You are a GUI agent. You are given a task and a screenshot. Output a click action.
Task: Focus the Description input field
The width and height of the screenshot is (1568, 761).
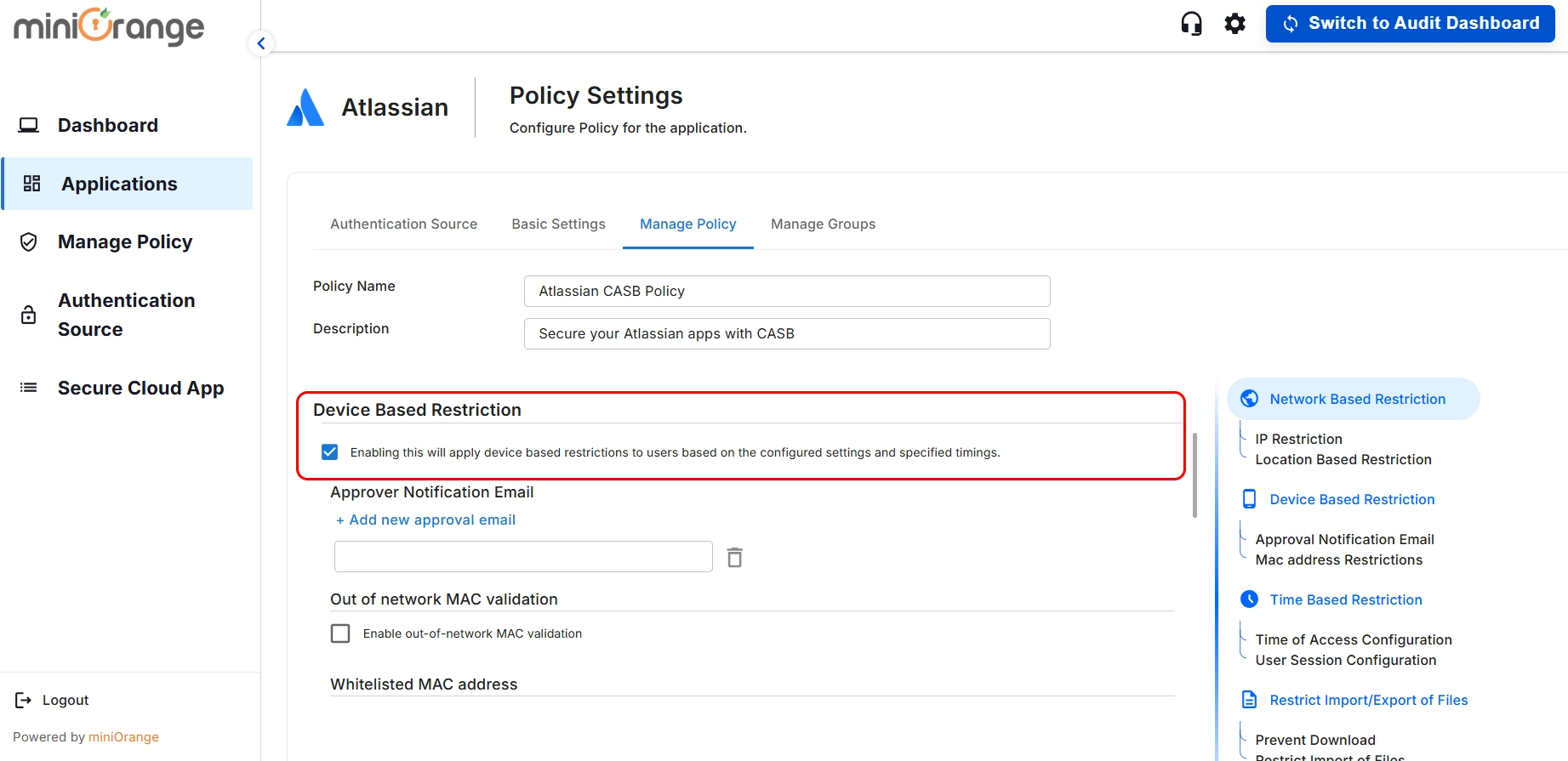(x=787, y=333)
